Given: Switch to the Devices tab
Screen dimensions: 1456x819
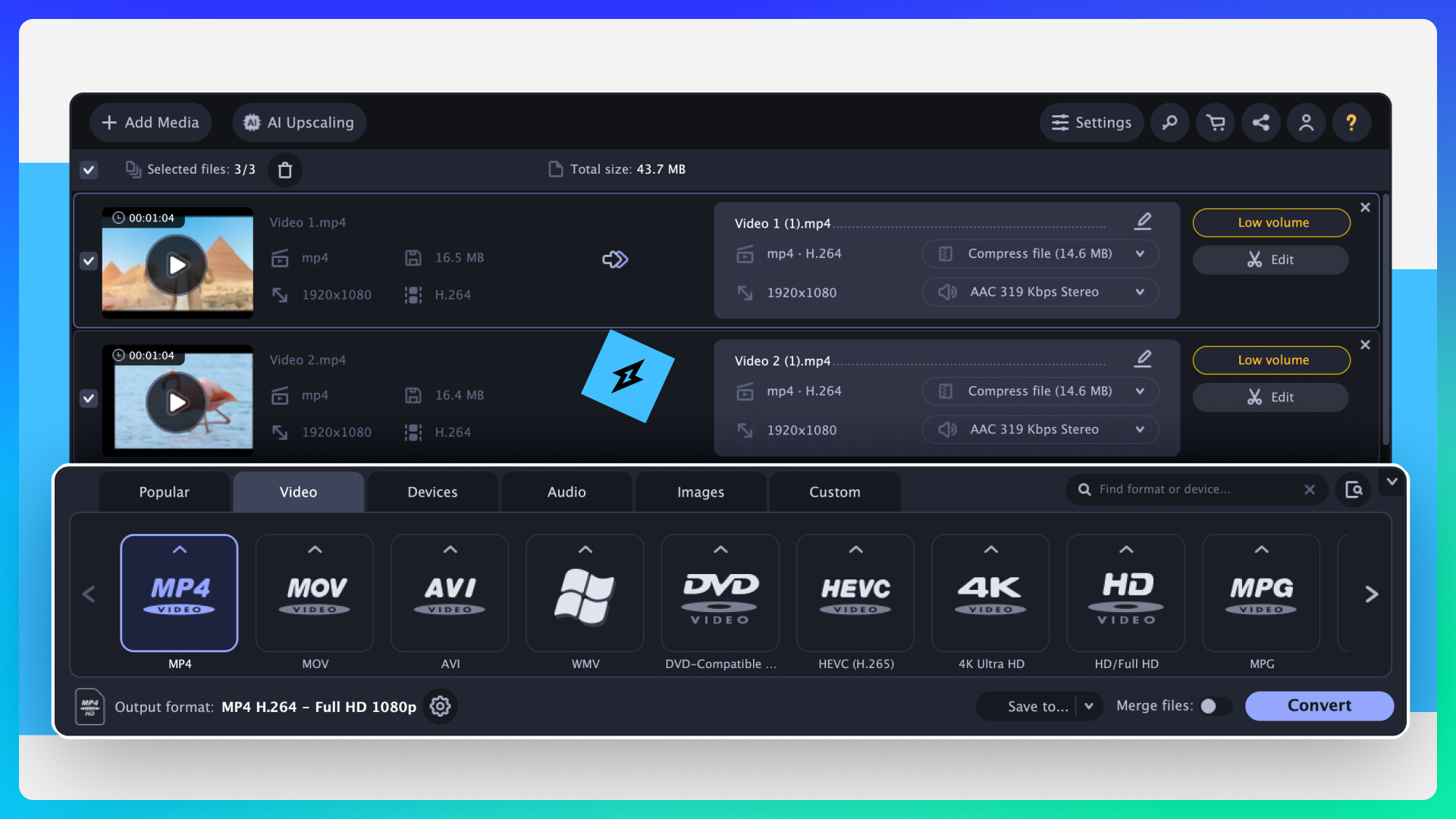Looking at the screenshot, I should [x=431, y=491].
